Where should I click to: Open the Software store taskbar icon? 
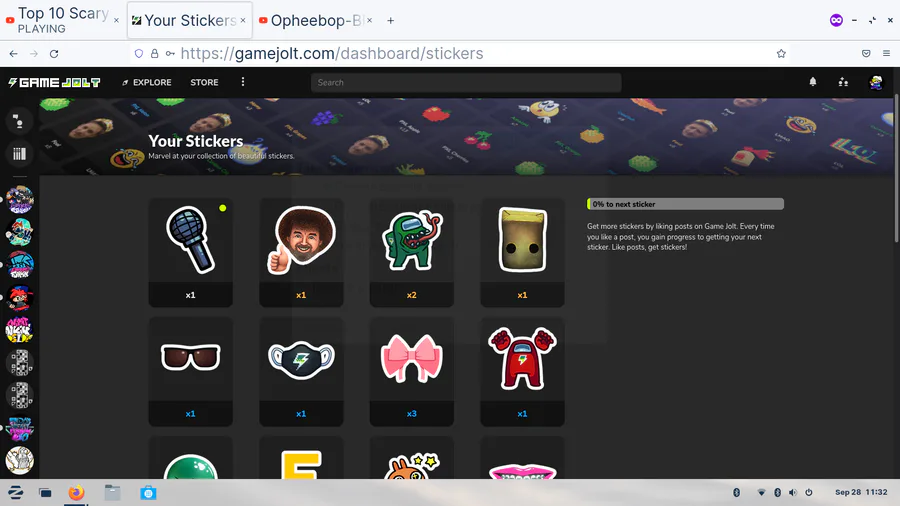148,493
